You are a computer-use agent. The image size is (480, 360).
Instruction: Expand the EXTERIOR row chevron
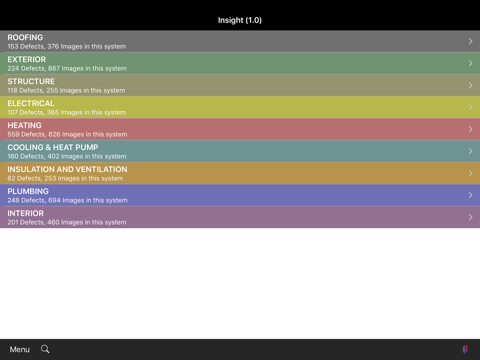(470, 63)
